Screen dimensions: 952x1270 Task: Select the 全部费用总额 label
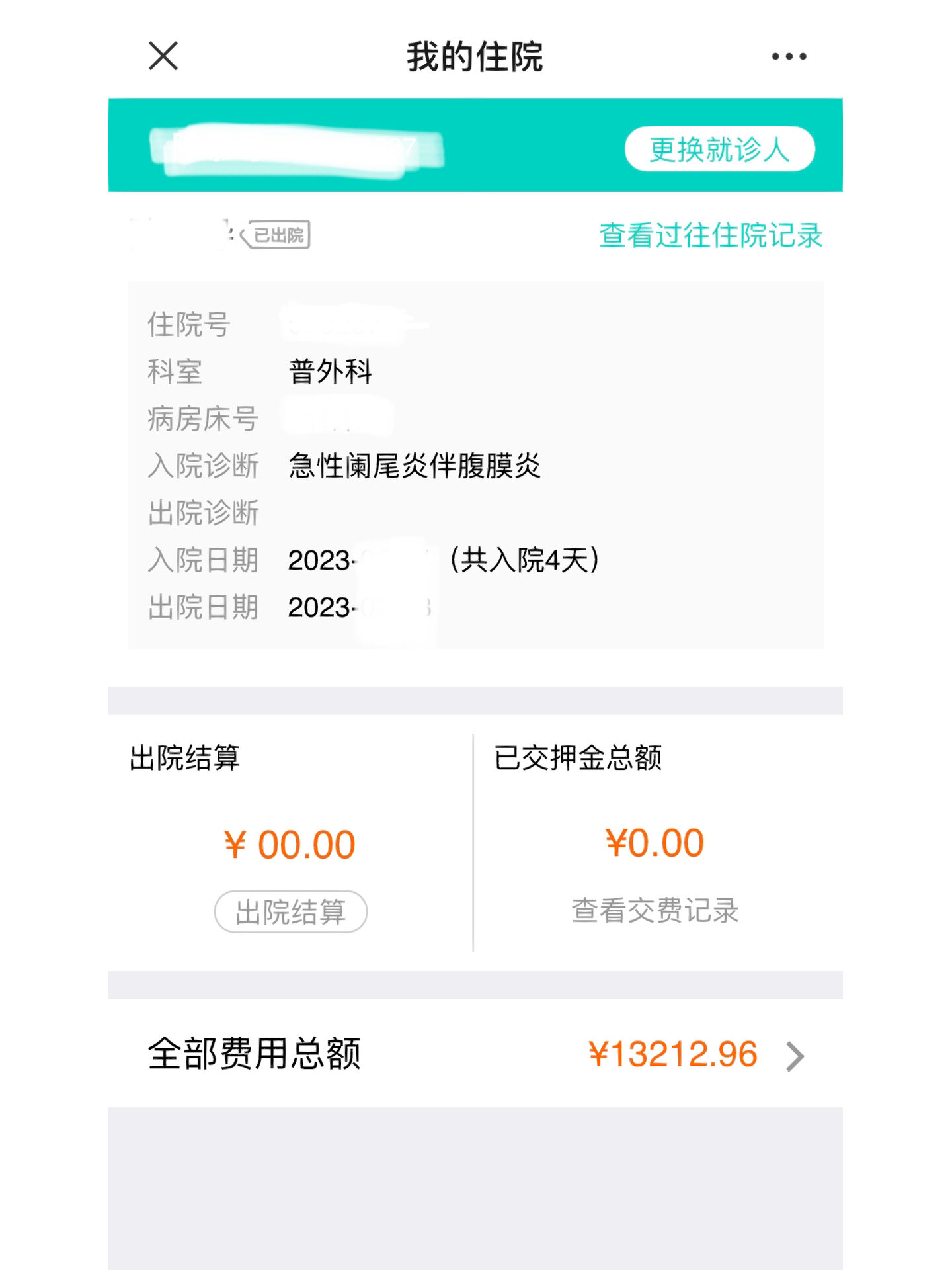click(255, 1054)
